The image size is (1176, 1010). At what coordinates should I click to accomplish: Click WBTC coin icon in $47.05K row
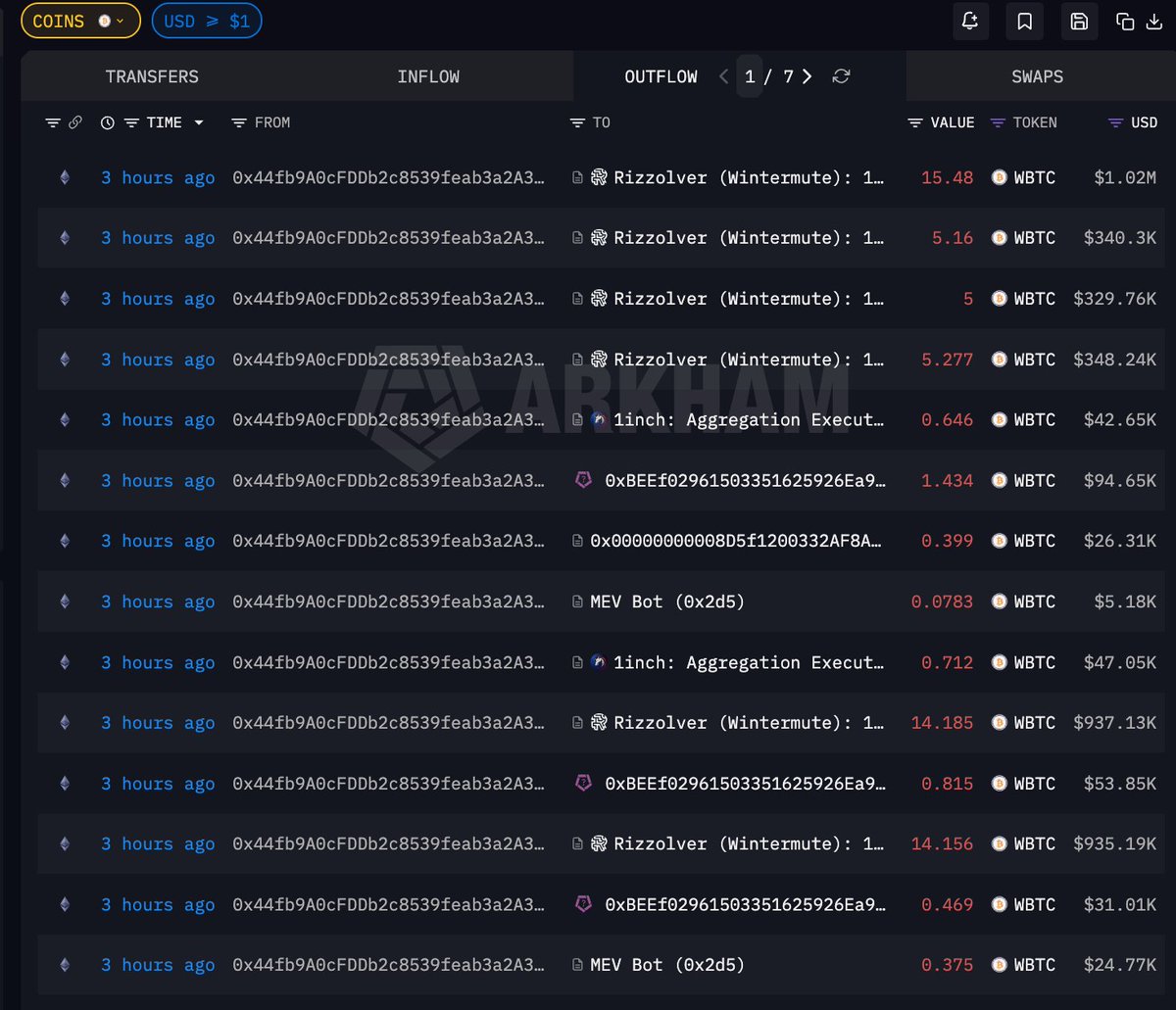[x=999, y=662]
